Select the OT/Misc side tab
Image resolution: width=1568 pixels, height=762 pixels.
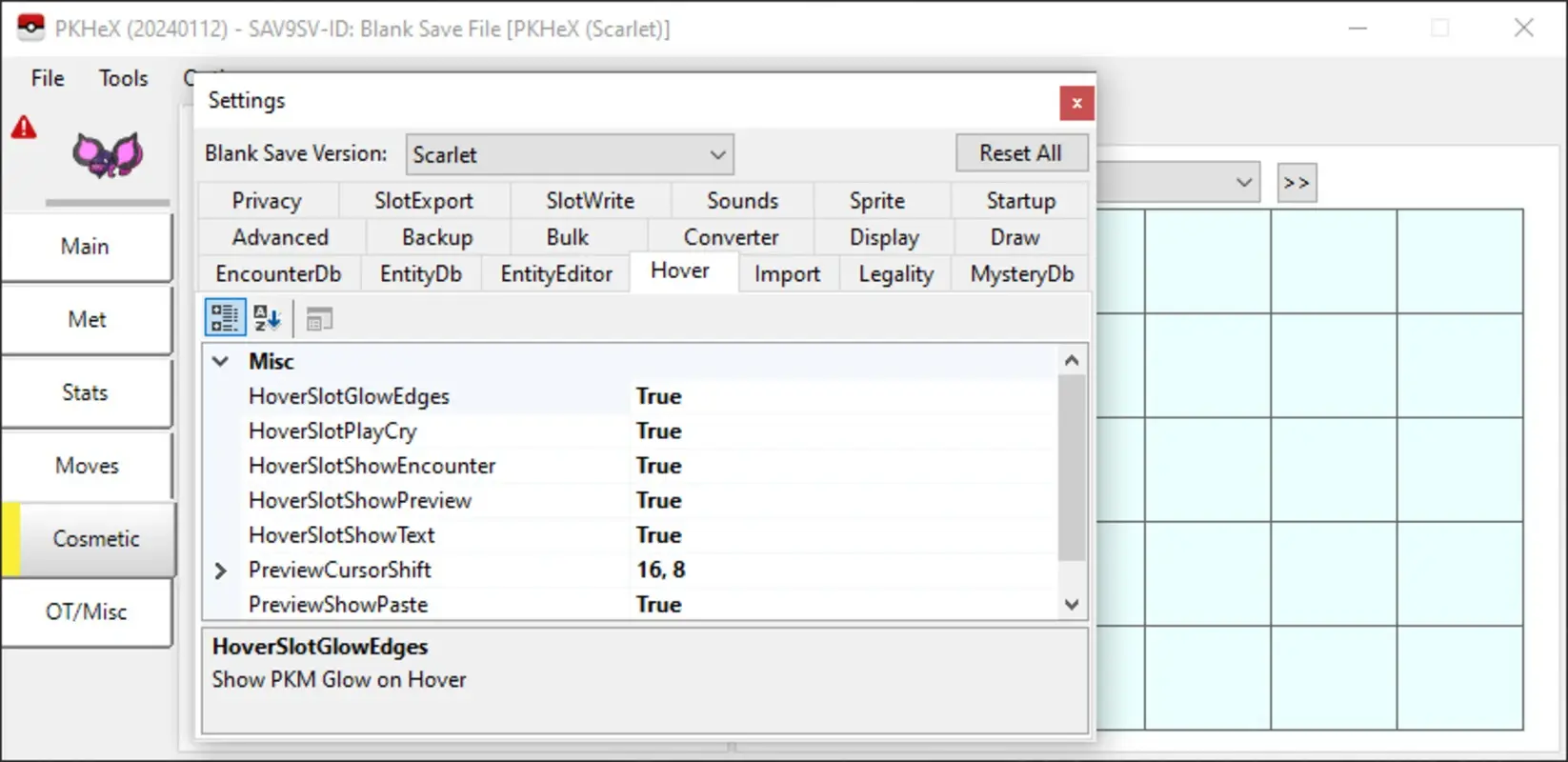(x=87, y=612)
